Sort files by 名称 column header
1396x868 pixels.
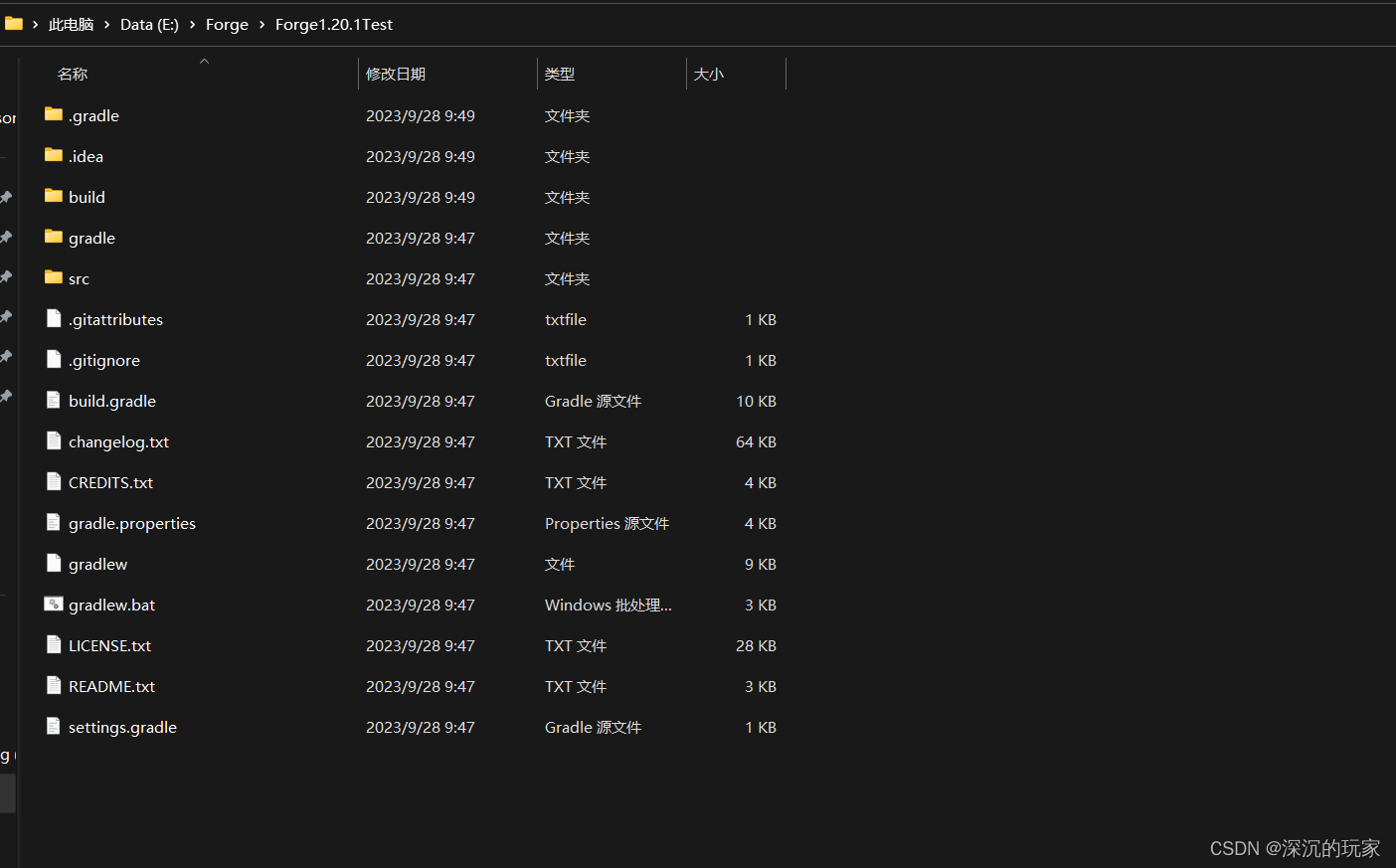coord(73,75)
